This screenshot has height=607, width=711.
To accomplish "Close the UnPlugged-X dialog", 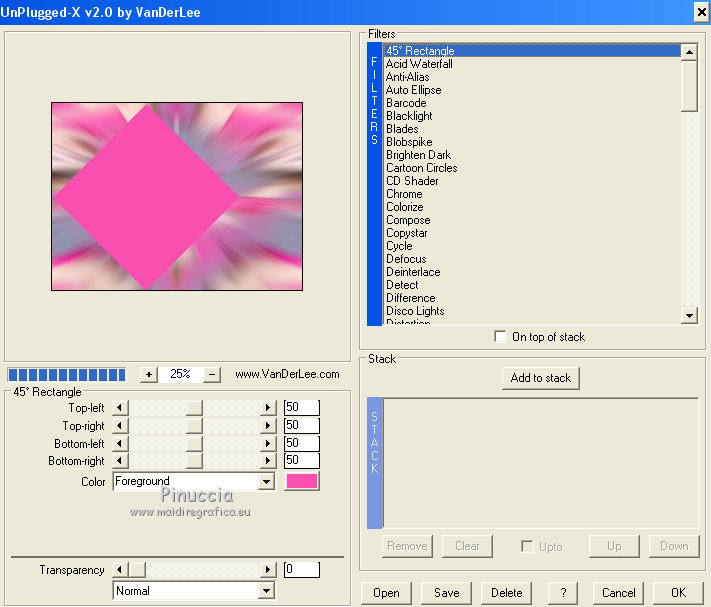I will (701, 12).
